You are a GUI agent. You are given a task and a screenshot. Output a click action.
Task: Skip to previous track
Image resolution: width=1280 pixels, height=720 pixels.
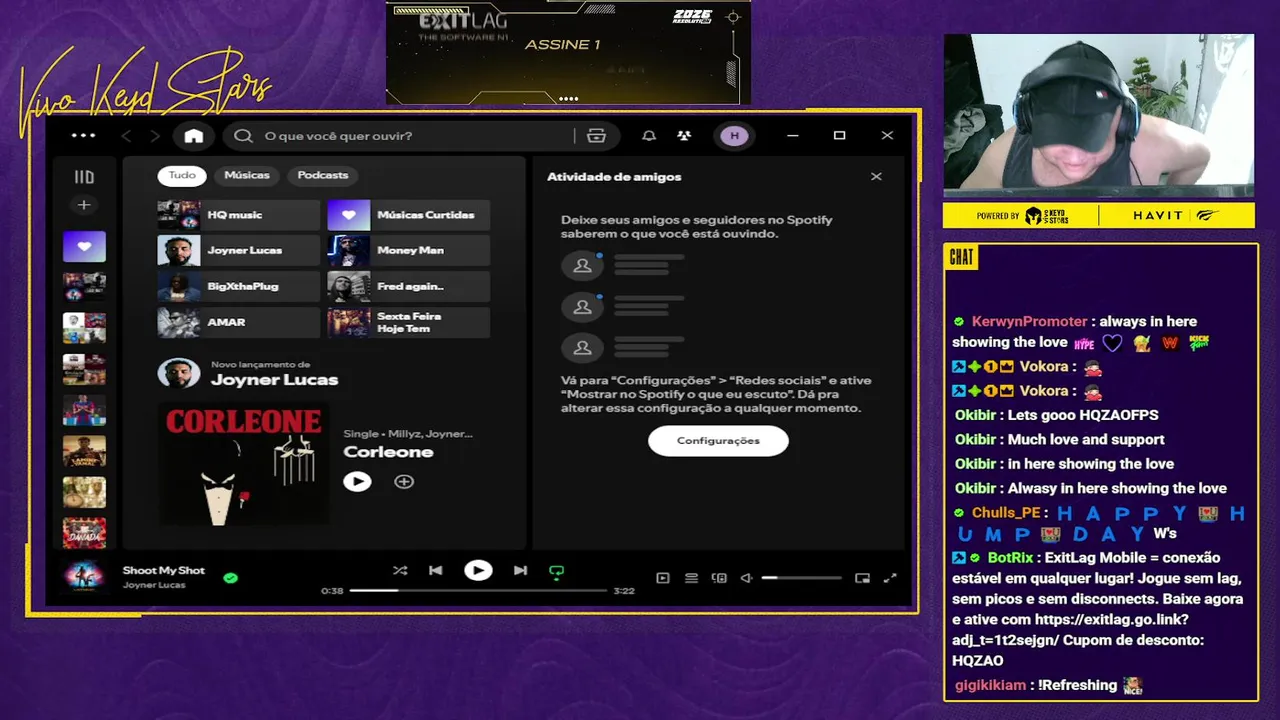click(x=435, y=571)
